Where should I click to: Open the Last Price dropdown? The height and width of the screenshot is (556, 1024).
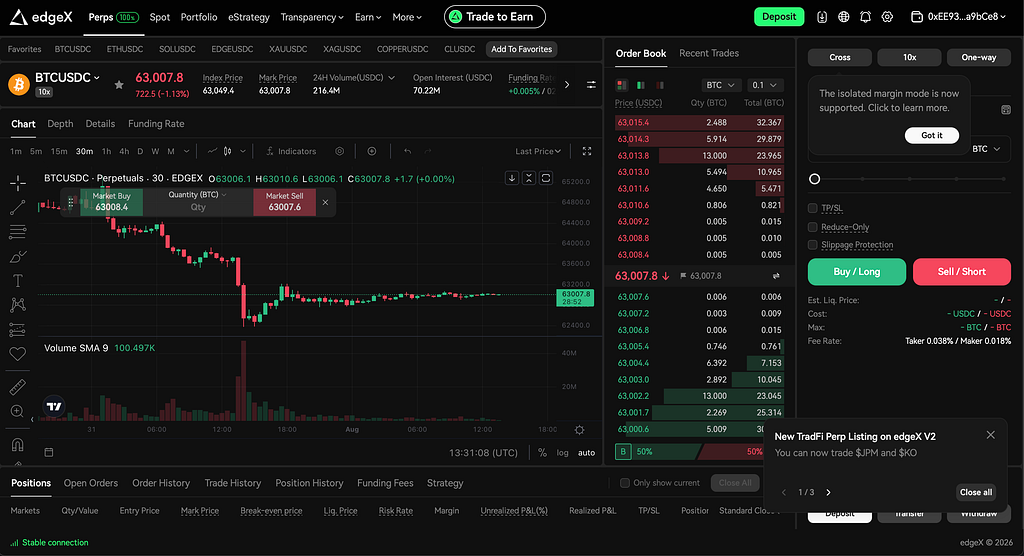click(538, 151)
